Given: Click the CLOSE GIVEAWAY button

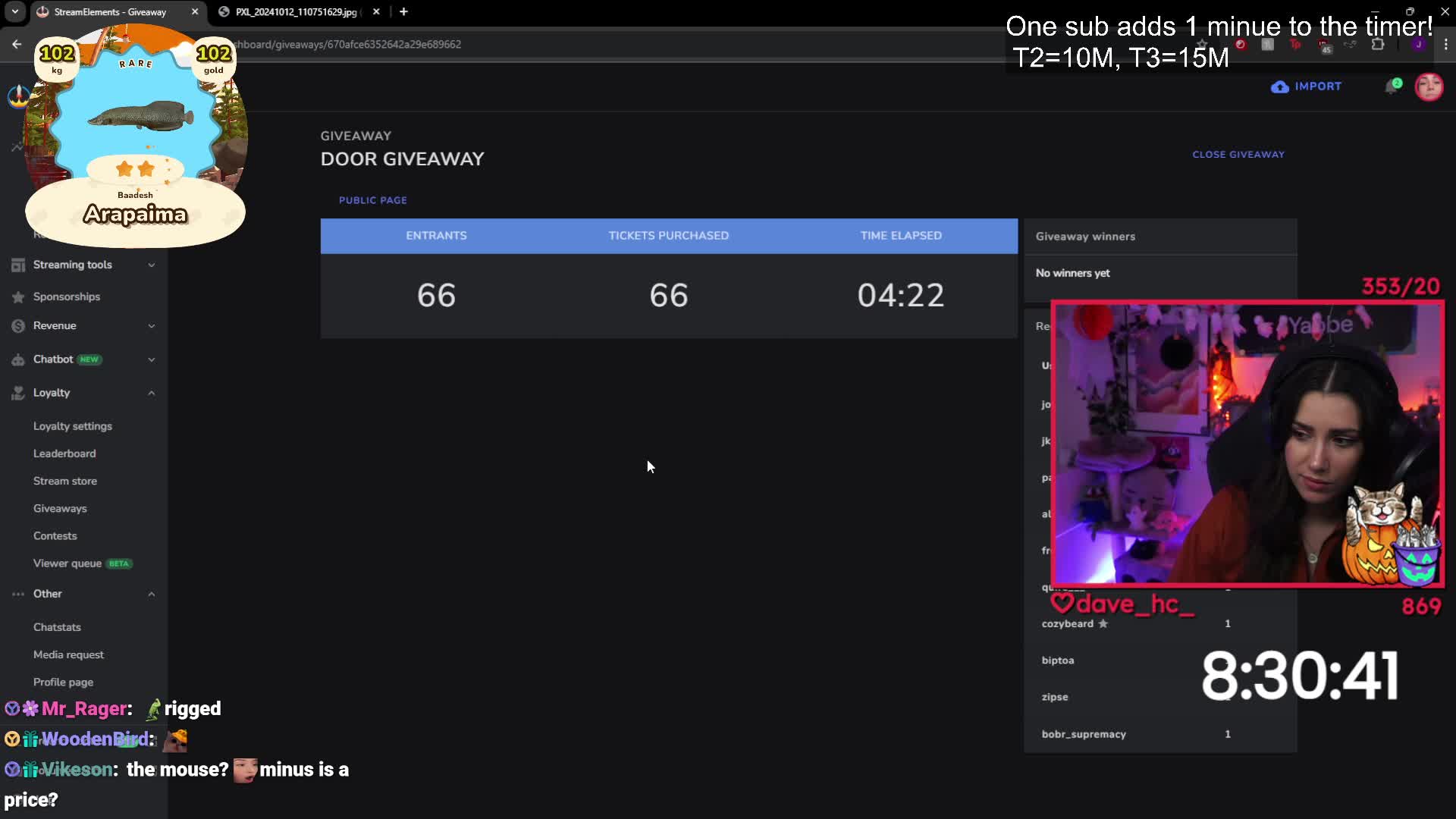Looking at the screenshot, I should pyautogui.click(x=1238, y=154).
